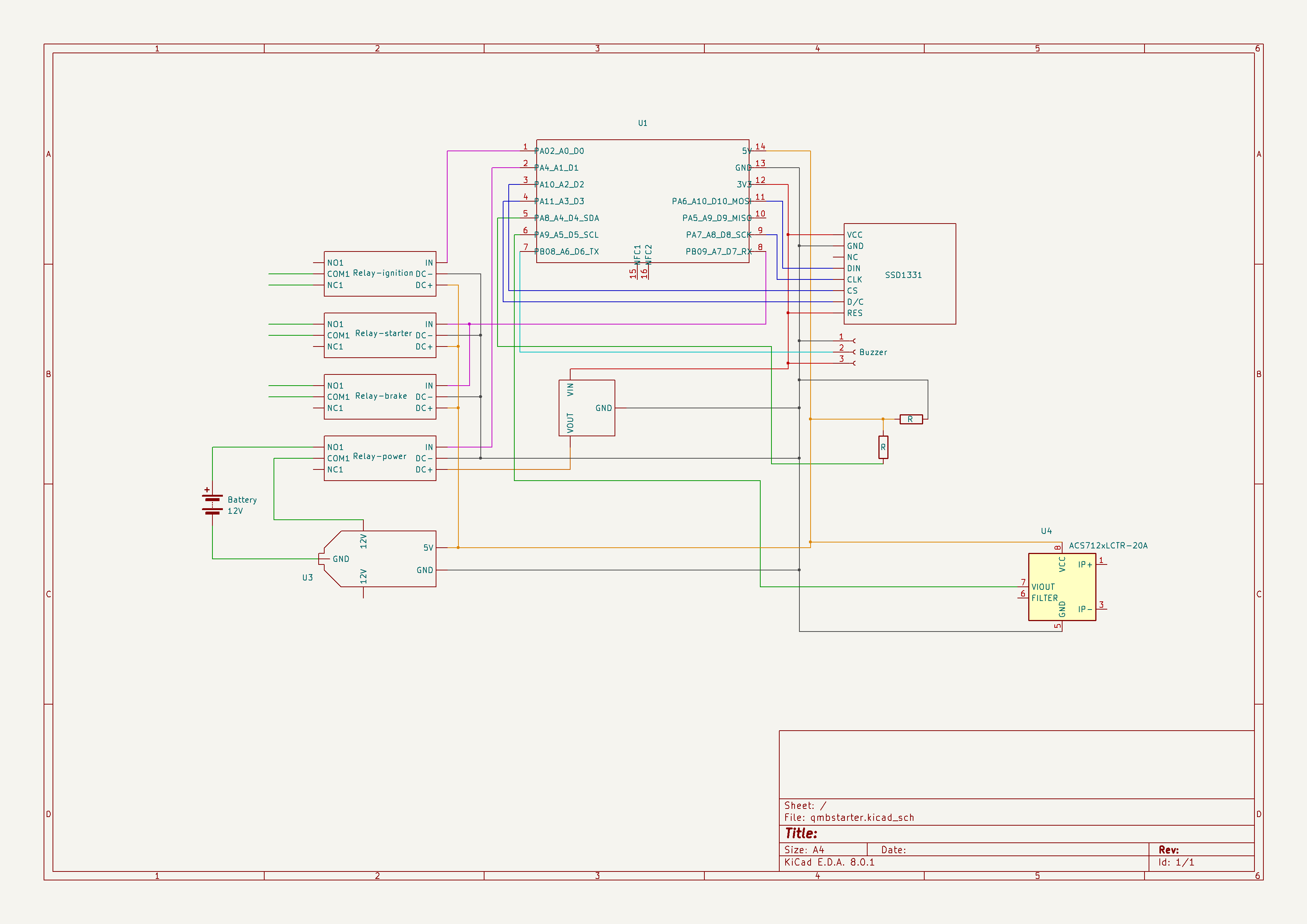Click the NC pin on SSD1331
The height and width of the screenshot is (924, 1307).
852,257
